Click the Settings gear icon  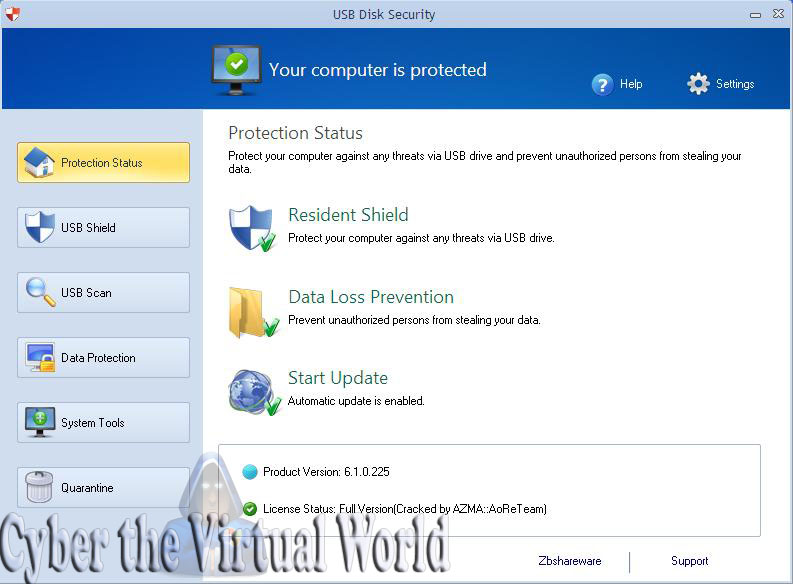point(698,83)
